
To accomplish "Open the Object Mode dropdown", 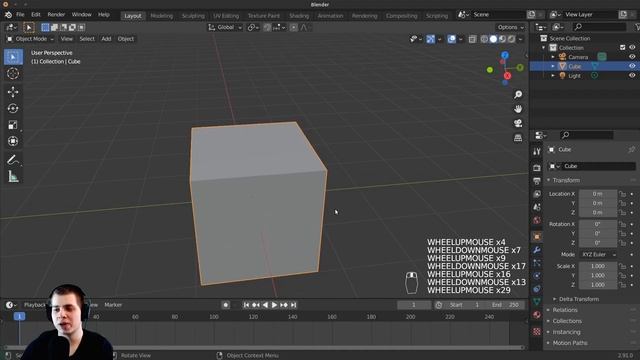I will pyautogui.click(x=31, y=39).
